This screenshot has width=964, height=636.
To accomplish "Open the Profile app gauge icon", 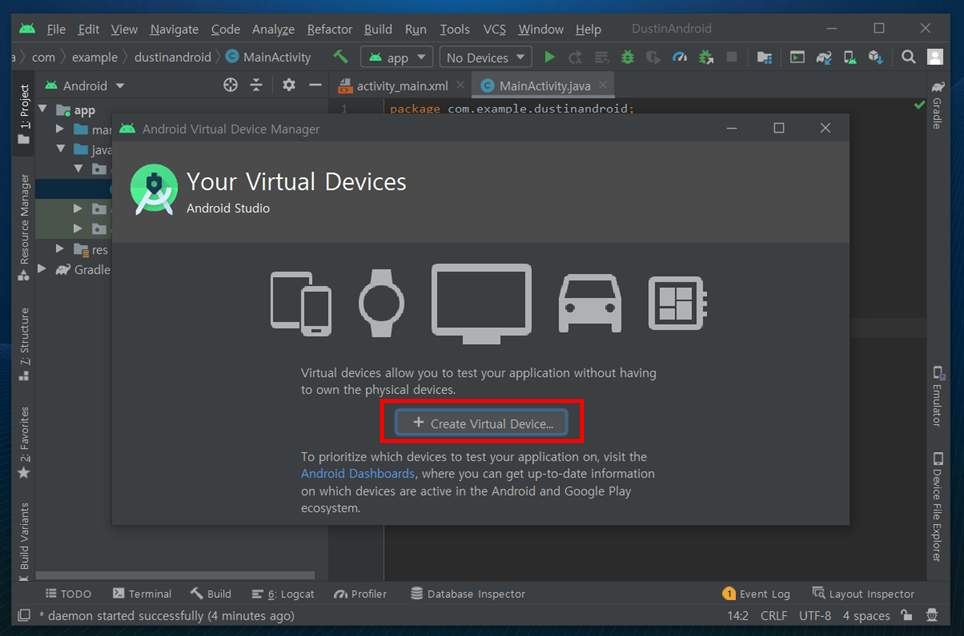I will pyautogui.click(x=679, y=57).
